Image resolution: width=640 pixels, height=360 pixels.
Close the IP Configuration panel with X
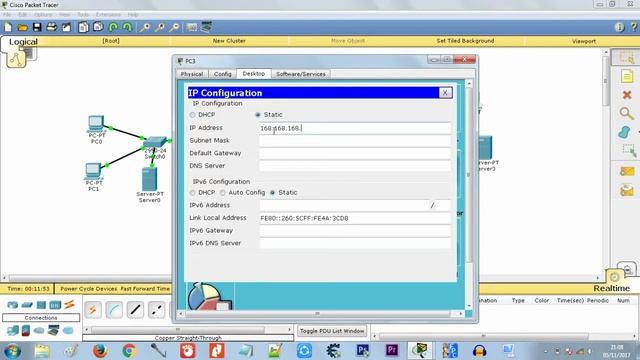[445, 93]
